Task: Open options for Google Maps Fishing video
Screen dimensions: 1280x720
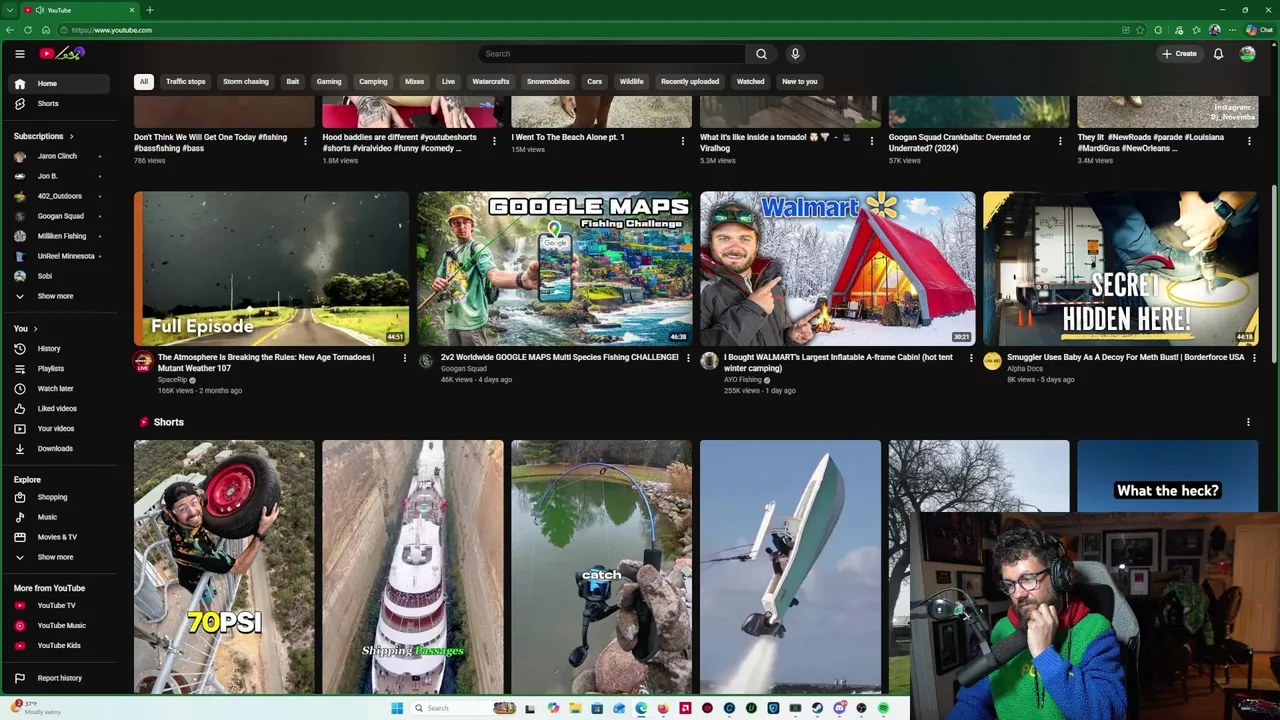Action: click(688, 358)
